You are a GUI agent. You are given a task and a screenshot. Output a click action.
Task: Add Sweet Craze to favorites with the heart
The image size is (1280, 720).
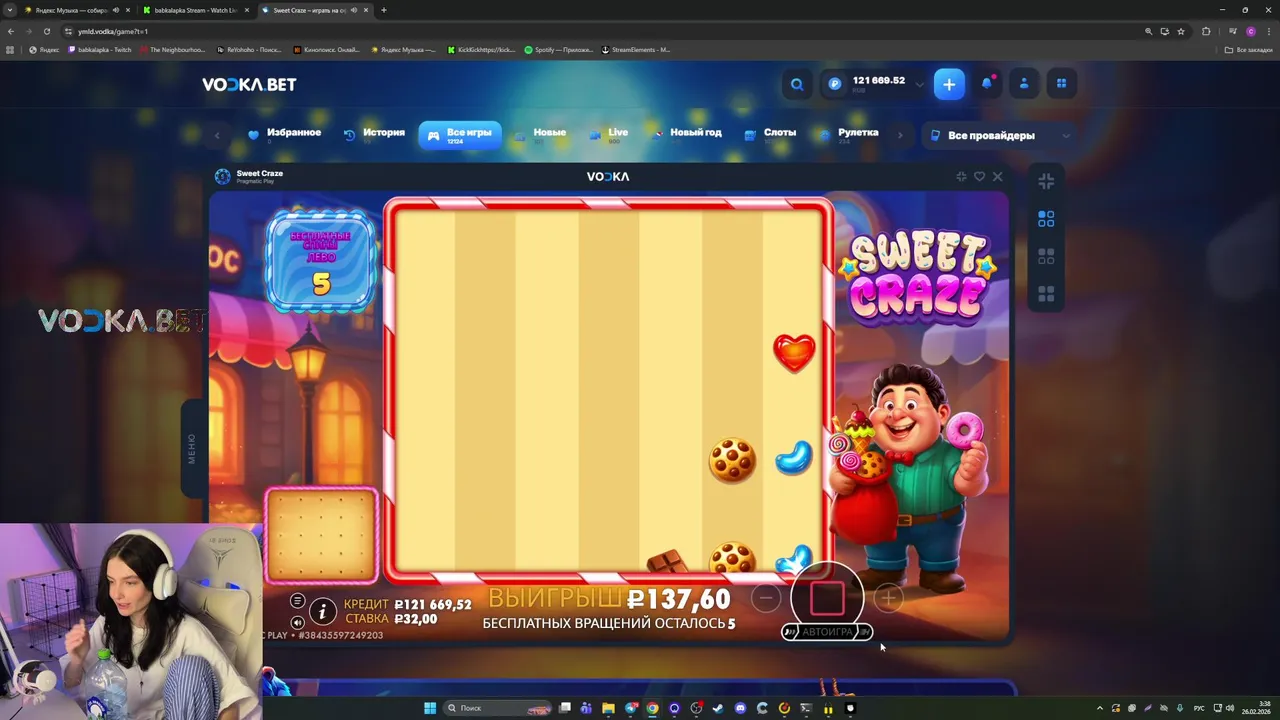point(979,176)
